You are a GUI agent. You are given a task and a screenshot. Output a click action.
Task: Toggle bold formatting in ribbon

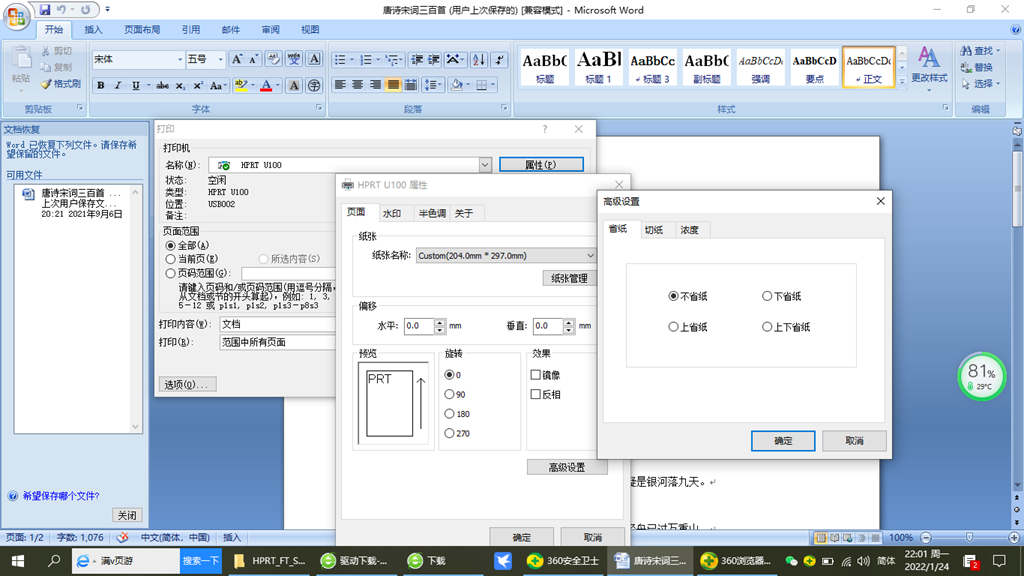click(x=101, y=86)
